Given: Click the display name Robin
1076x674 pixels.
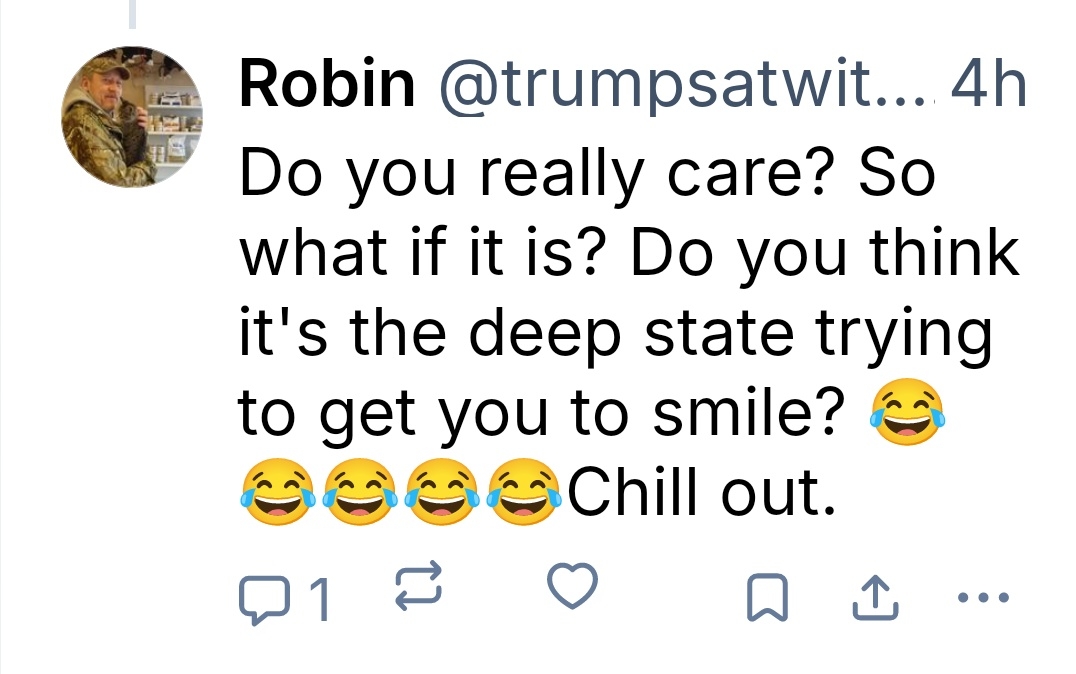Looking at the screenshot, I should [x=326, y=88].
